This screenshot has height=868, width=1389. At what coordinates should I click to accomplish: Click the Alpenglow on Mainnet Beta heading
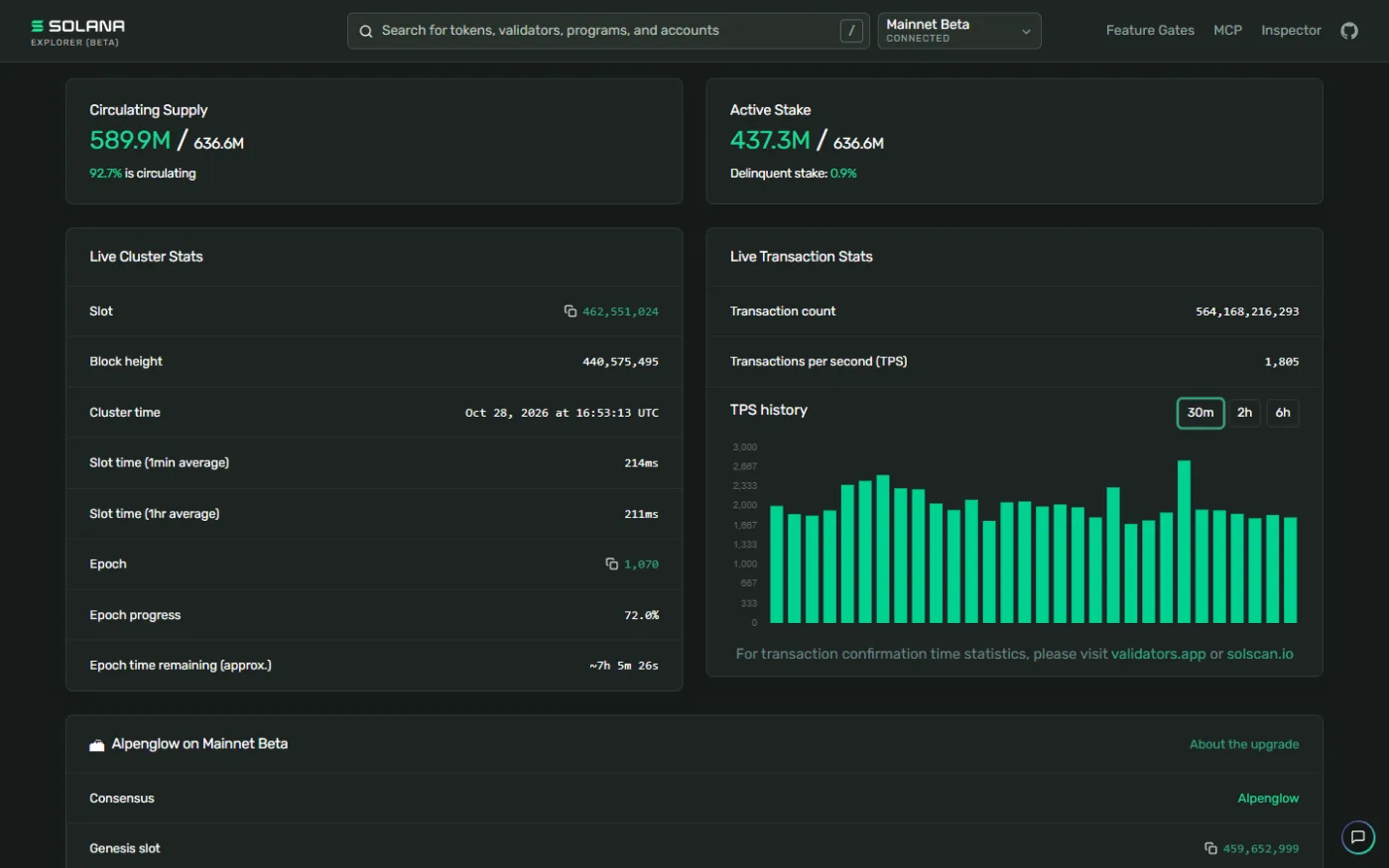pos(199,744)
